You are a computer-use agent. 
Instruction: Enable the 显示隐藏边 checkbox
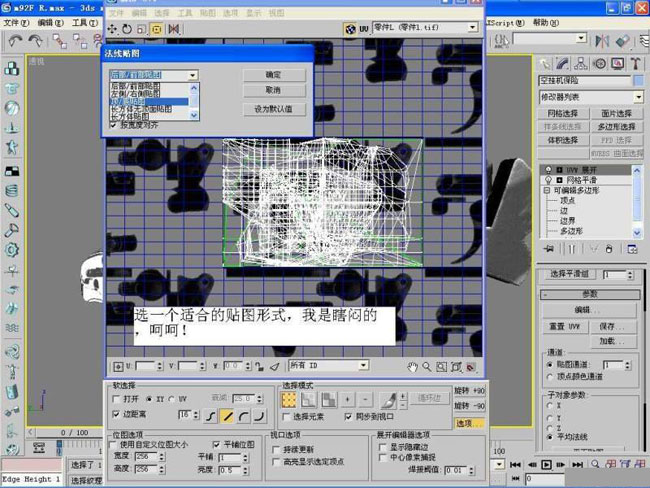[x=383, y=447]
